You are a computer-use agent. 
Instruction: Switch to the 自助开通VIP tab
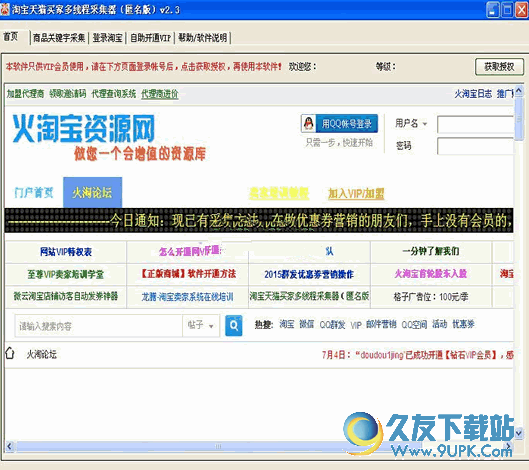point(150,38)
